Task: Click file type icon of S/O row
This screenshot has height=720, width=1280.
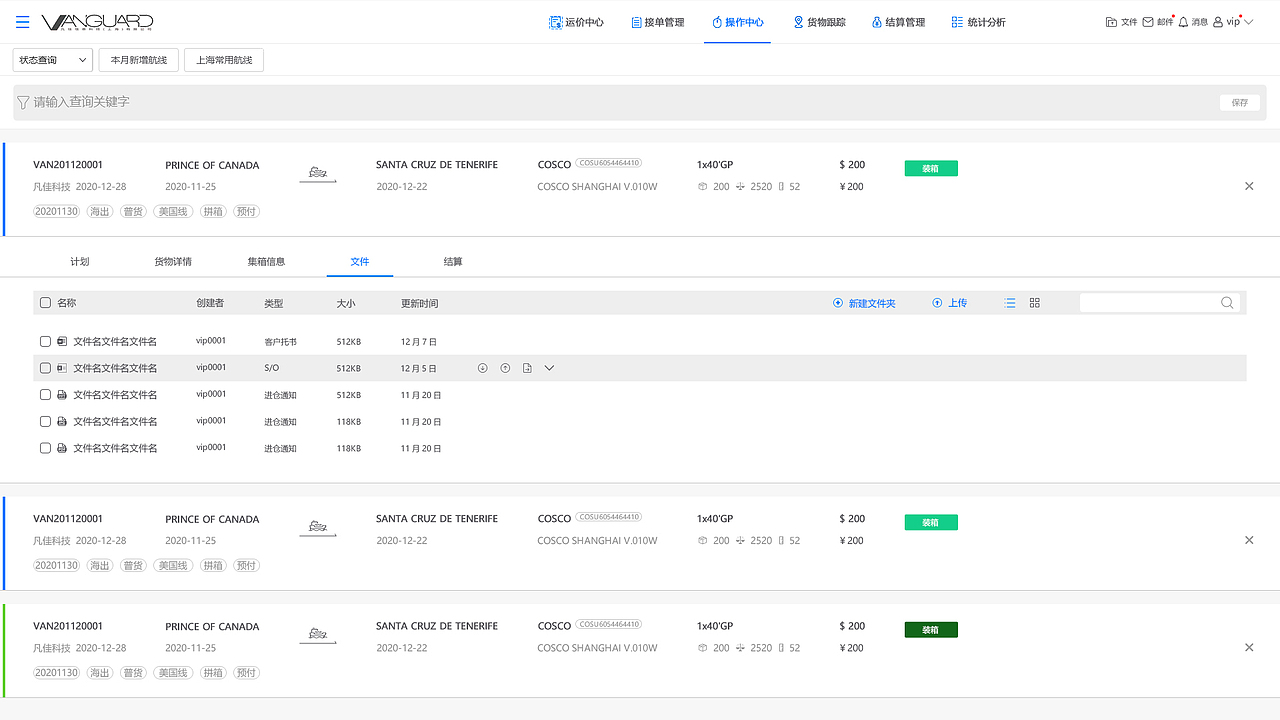Action: coord(62,368)
